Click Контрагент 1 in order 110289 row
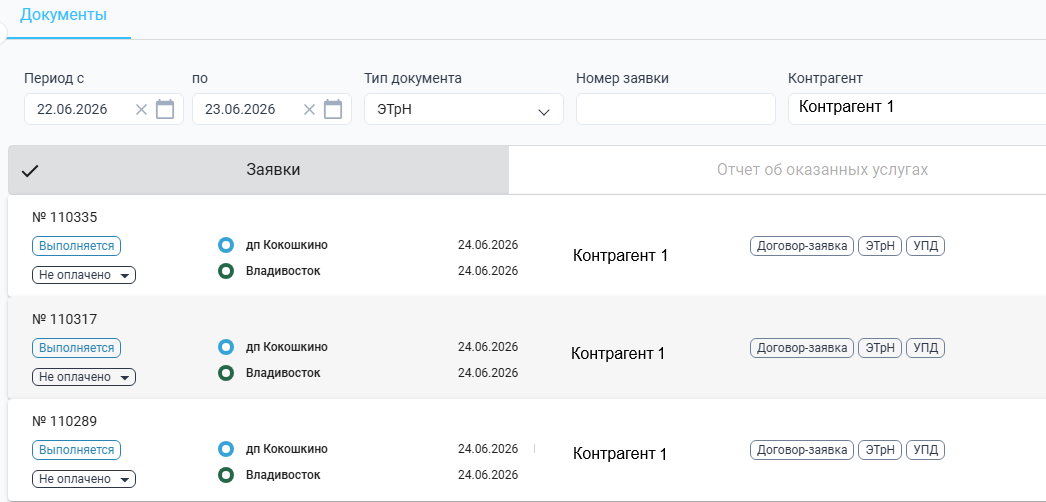 click(620, 454)
